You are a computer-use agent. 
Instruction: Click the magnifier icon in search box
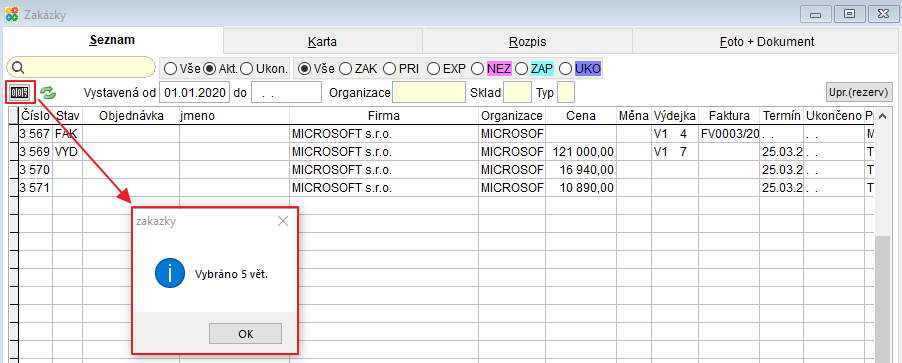click(x=17, y=68)
